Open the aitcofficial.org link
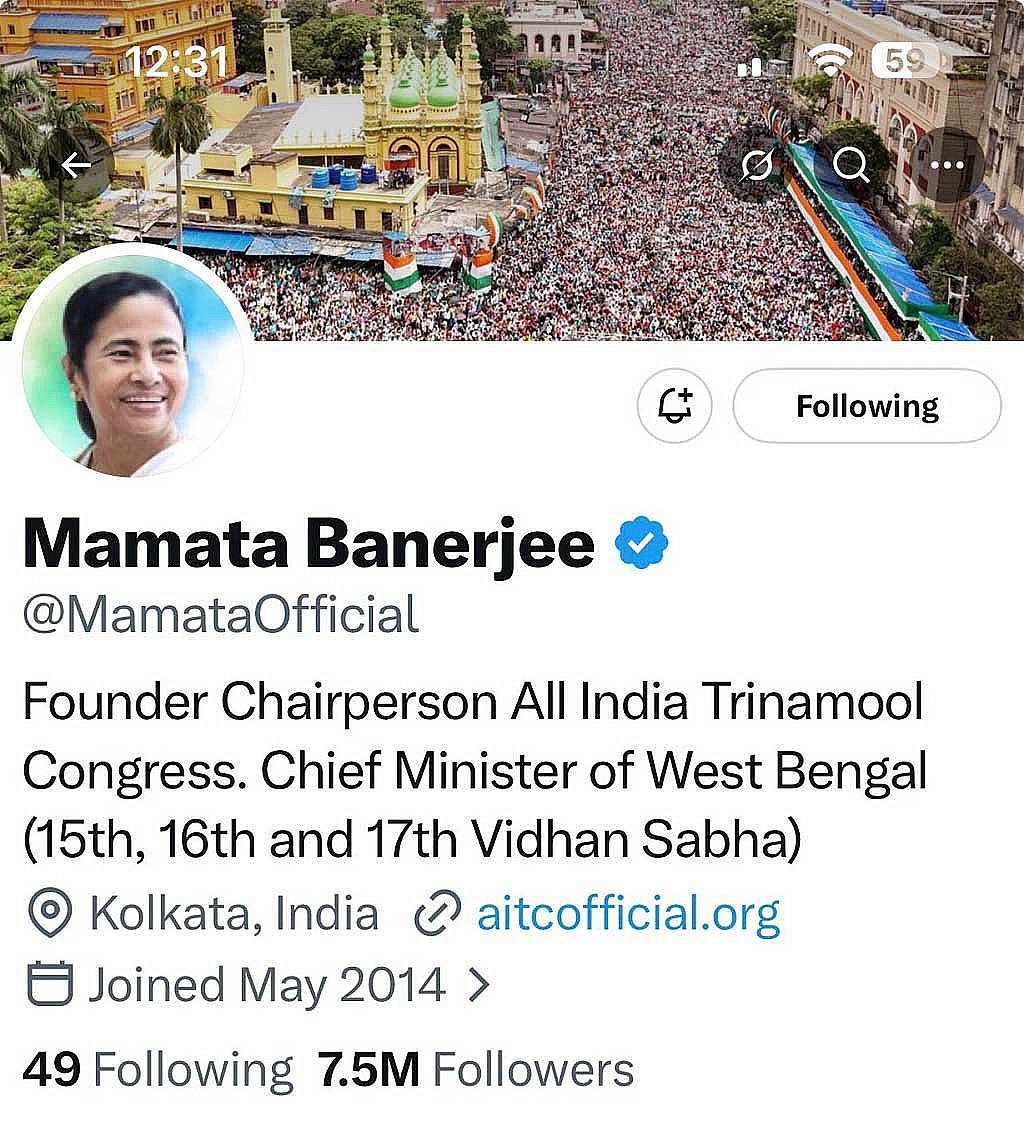Screen dimensions: 1024x1136 coord(628,914)
